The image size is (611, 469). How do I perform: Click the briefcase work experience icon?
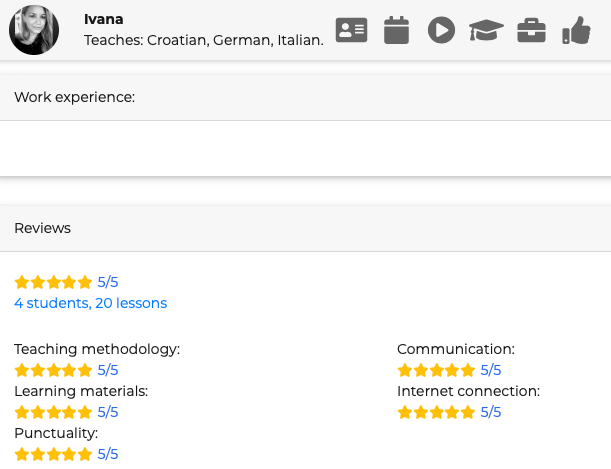pyautogui.click(x=531, y=30)
